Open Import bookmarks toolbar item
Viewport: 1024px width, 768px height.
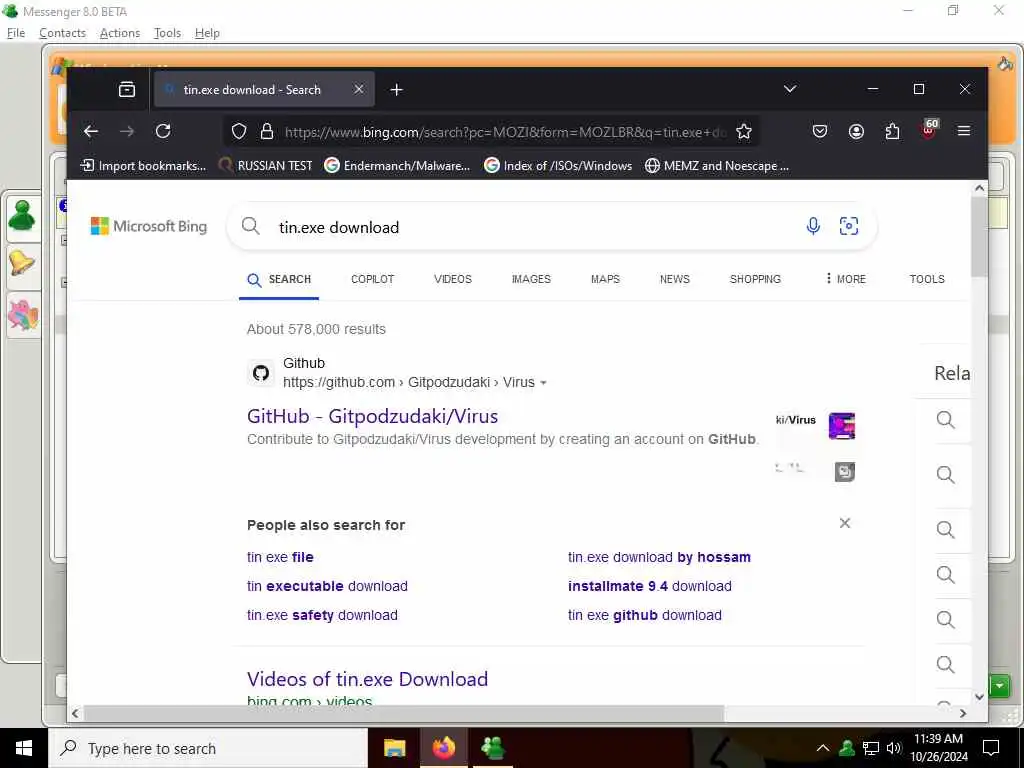(x=142, y=166)
